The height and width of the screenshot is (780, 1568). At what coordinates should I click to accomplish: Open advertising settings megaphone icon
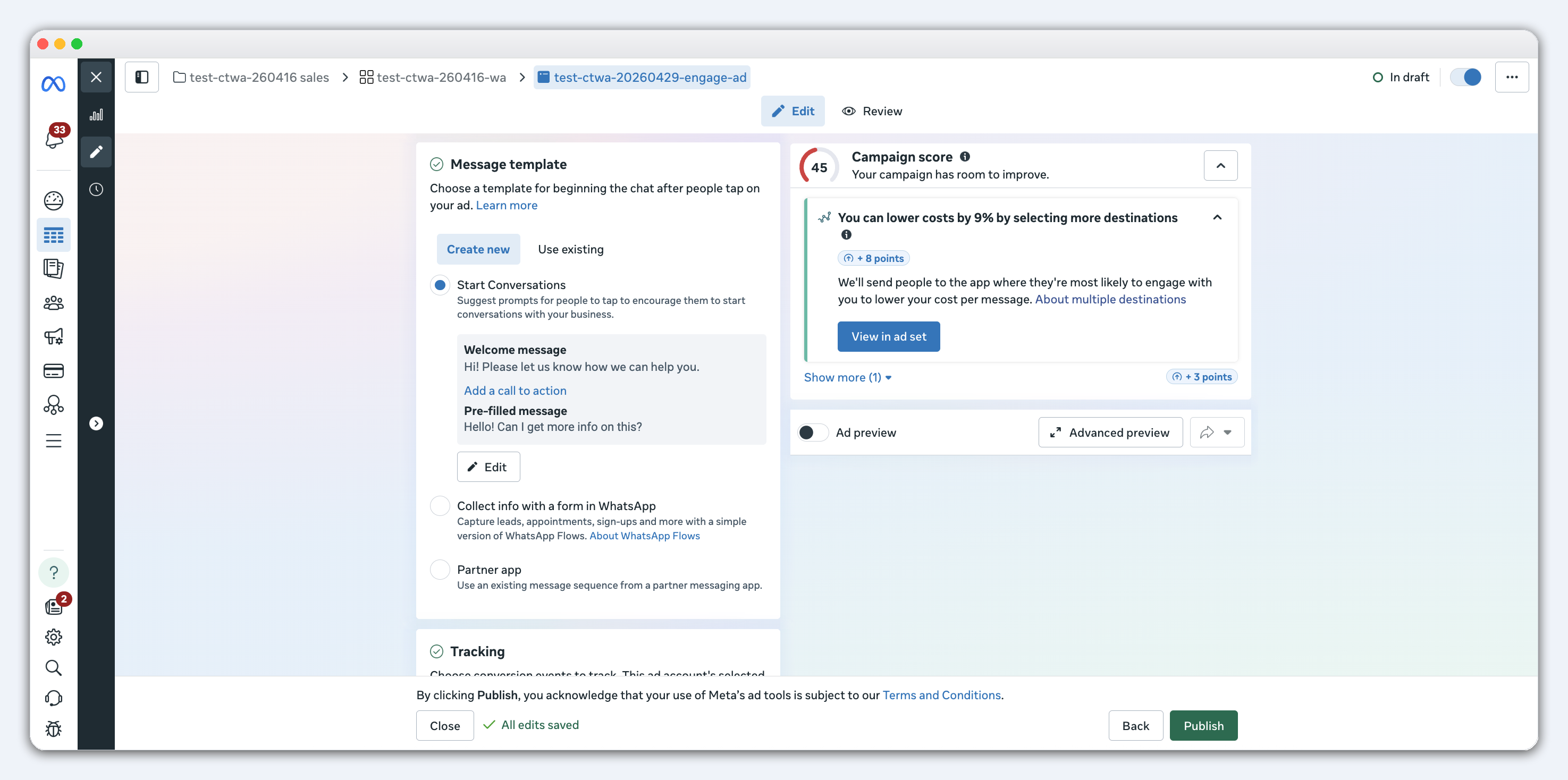click(x=54, y=336)
